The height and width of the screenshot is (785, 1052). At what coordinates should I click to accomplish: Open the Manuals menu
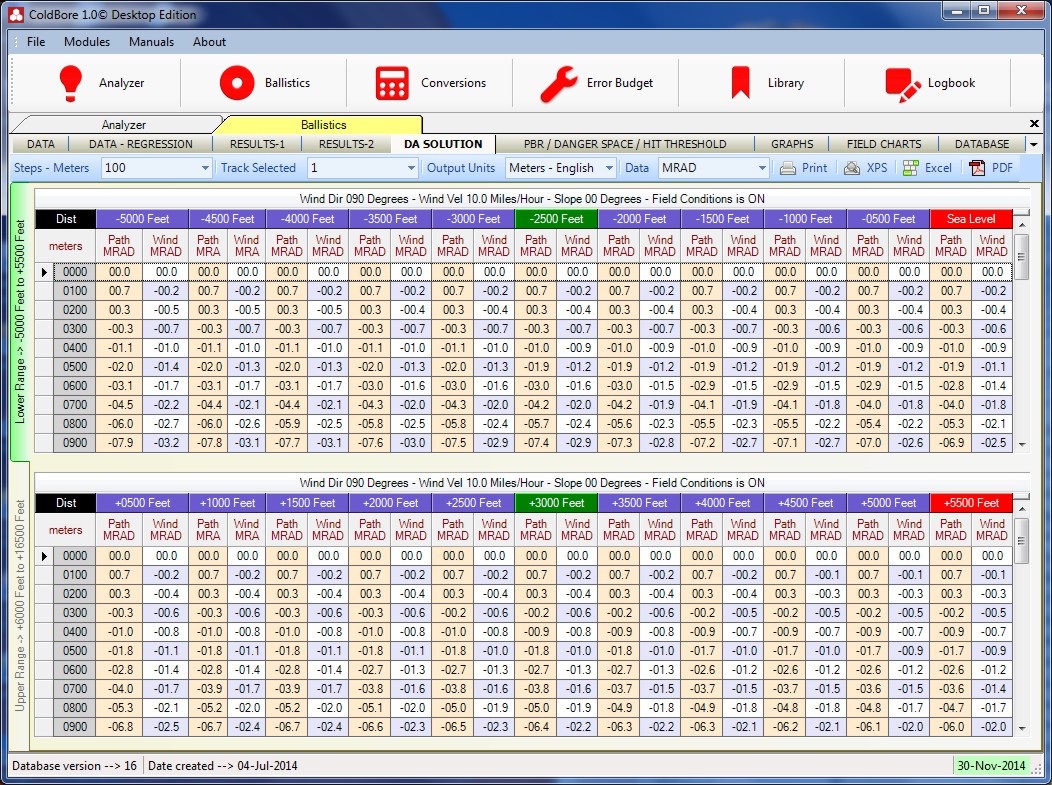(152, 42)
